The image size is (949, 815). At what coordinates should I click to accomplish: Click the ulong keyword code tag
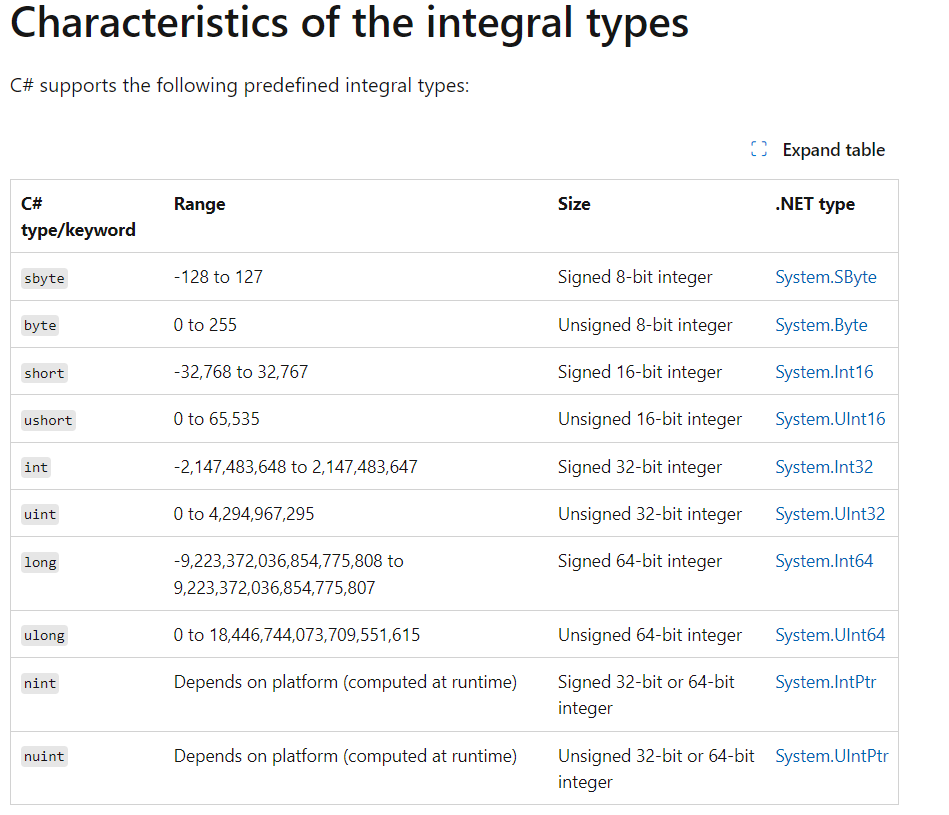(44, 636)
